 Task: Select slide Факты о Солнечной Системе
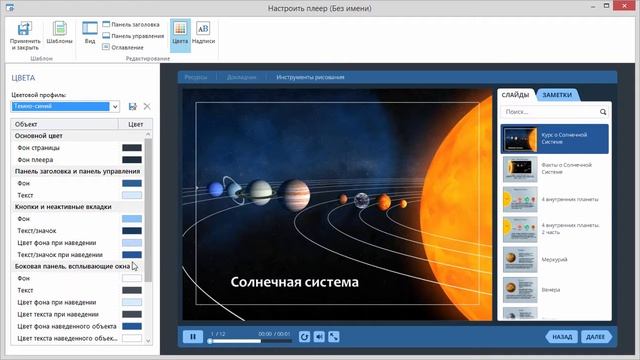tap(555, 169)
